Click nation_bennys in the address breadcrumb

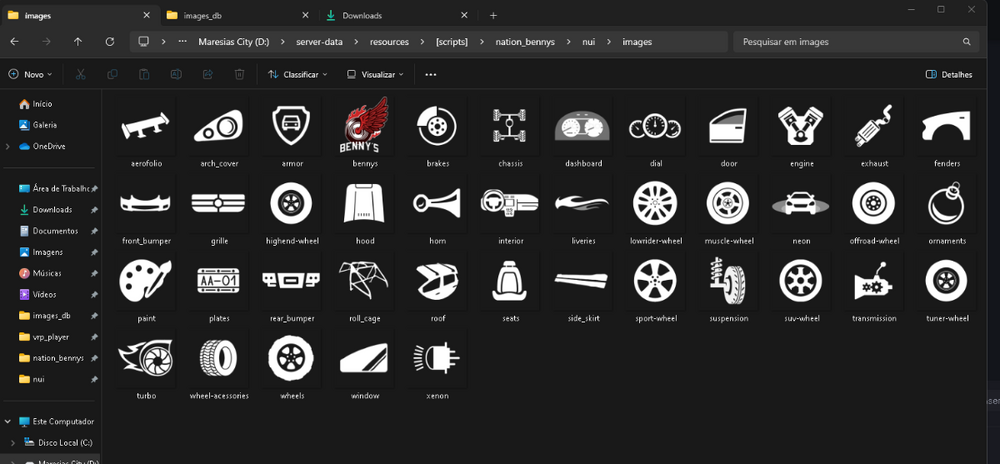pos(527,42)
